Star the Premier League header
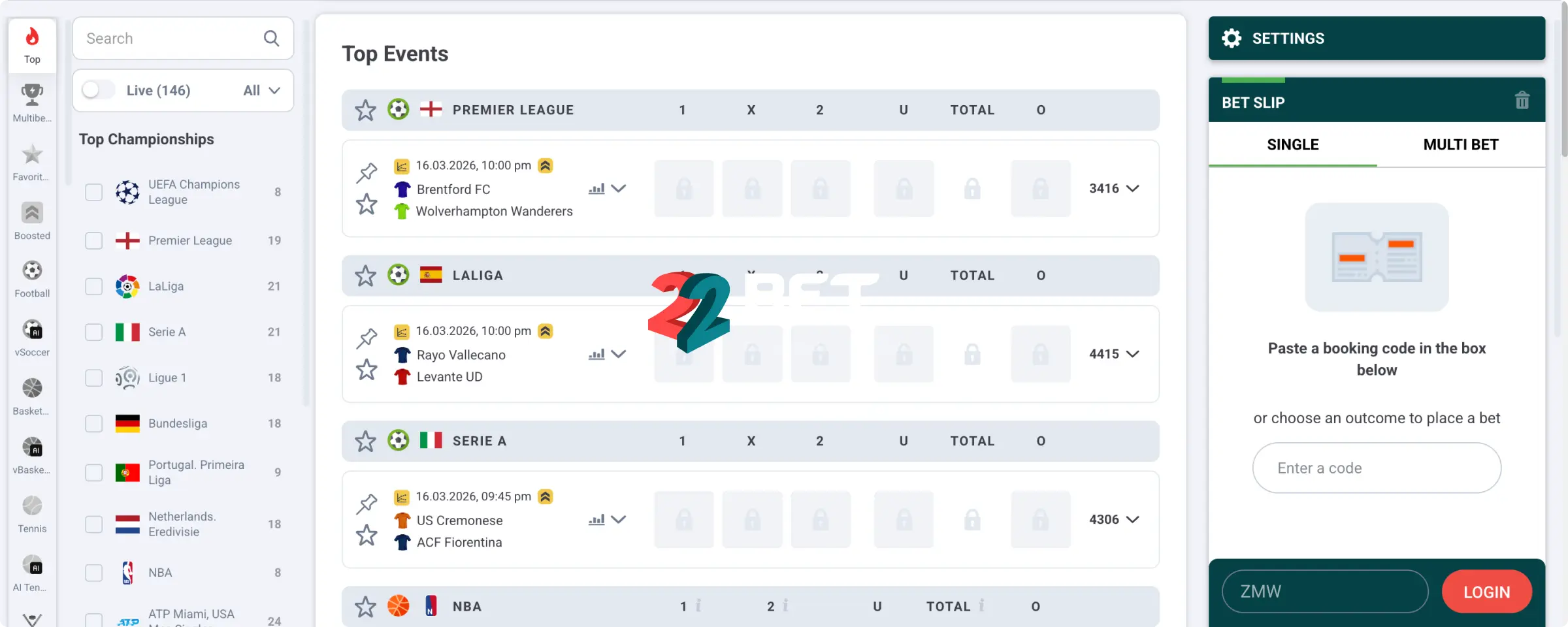 [x=365, y=110]
